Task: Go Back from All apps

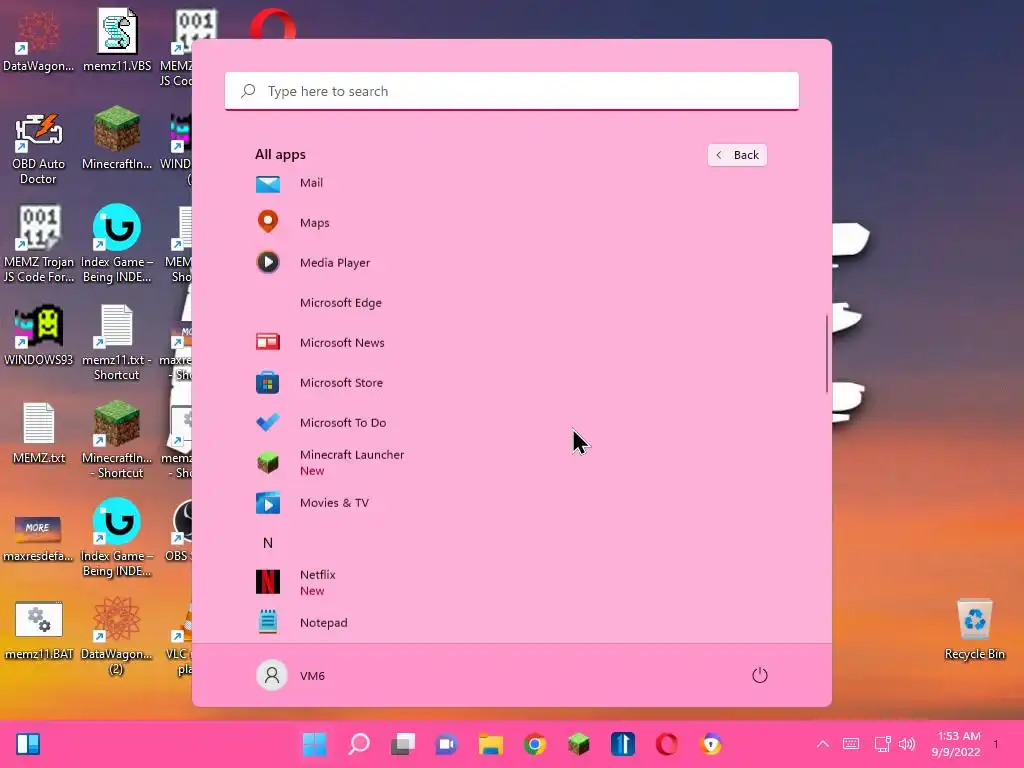Action: point(737,155)
